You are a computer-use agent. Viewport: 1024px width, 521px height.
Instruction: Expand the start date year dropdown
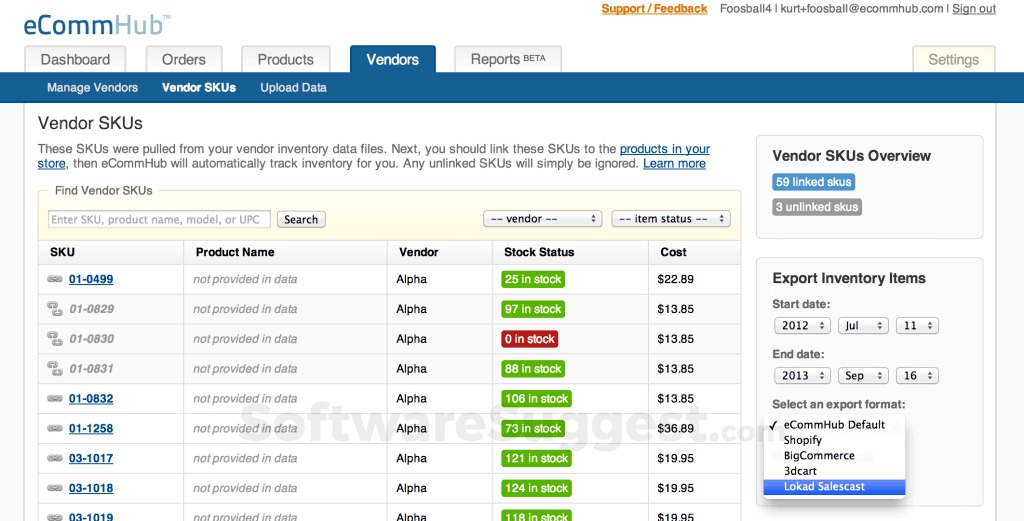[802, 326]
